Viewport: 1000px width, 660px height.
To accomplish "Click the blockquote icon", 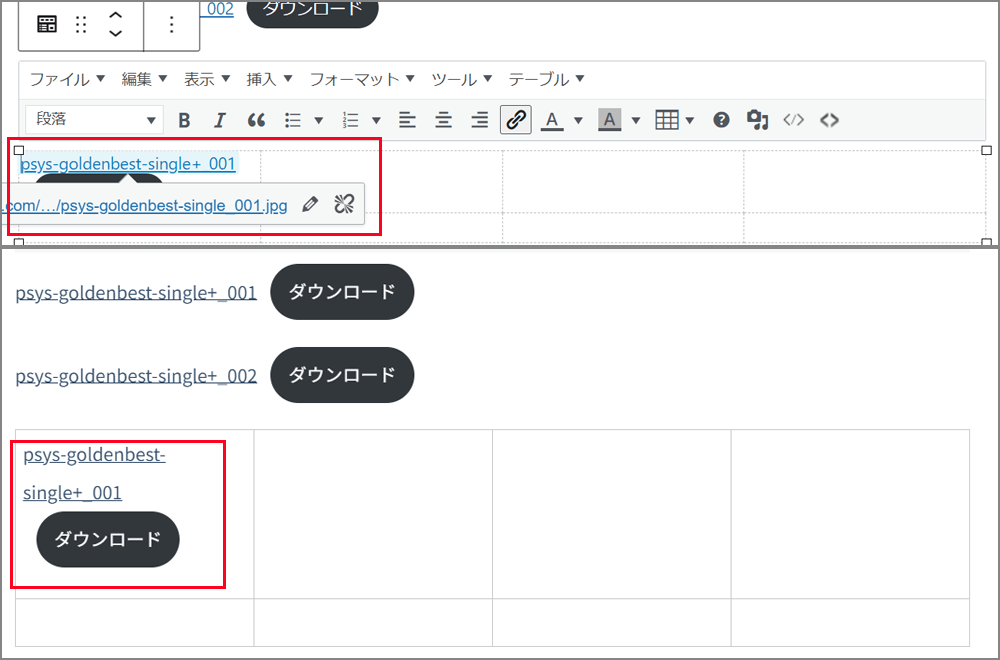I will (256, 120).
